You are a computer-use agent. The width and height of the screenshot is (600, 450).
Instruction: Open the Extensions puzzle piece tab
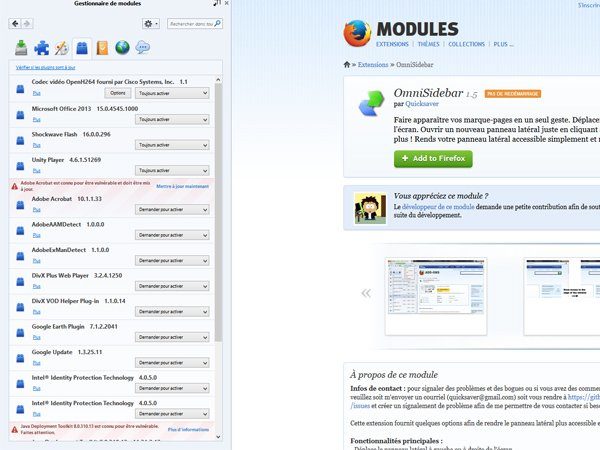41,48
